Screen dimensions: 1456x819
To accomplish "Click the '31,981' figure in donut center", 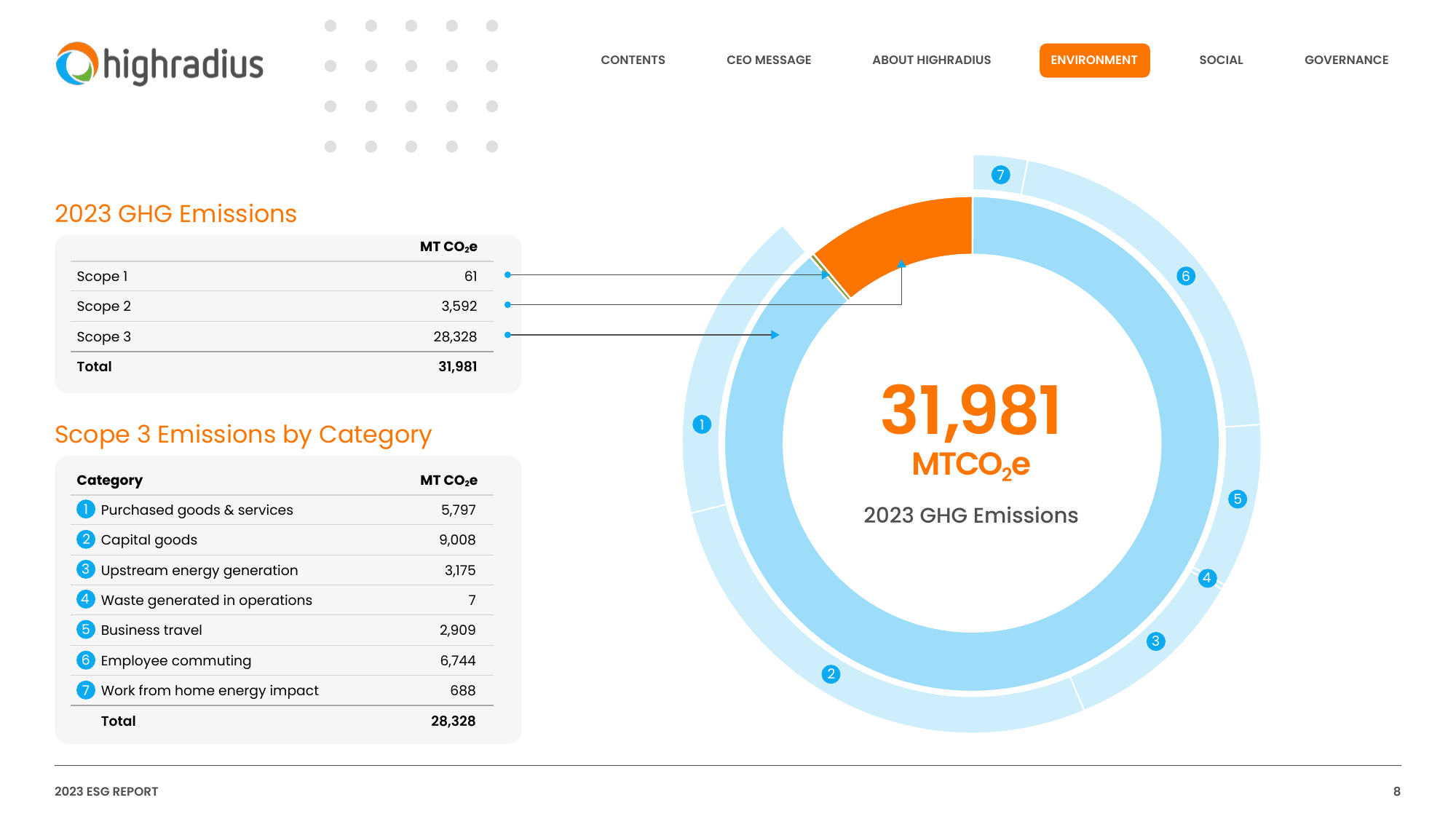I will (970, 411).
